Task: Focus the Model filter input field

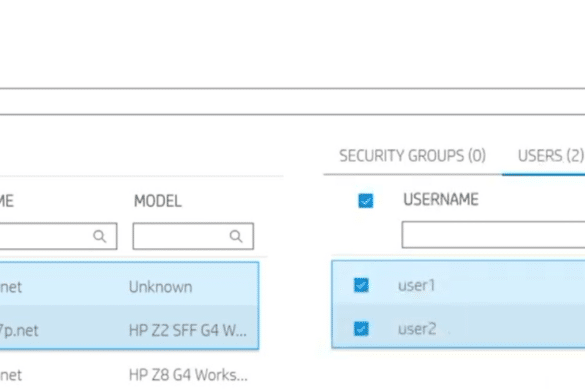Action: [193, 236]
